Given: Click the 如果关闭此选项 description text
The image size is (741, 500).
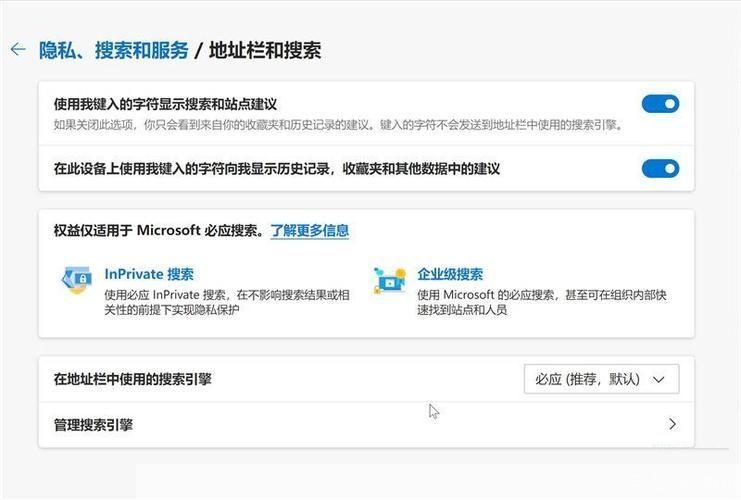Looking at the screenshot, I should click(x=338, y=125).
